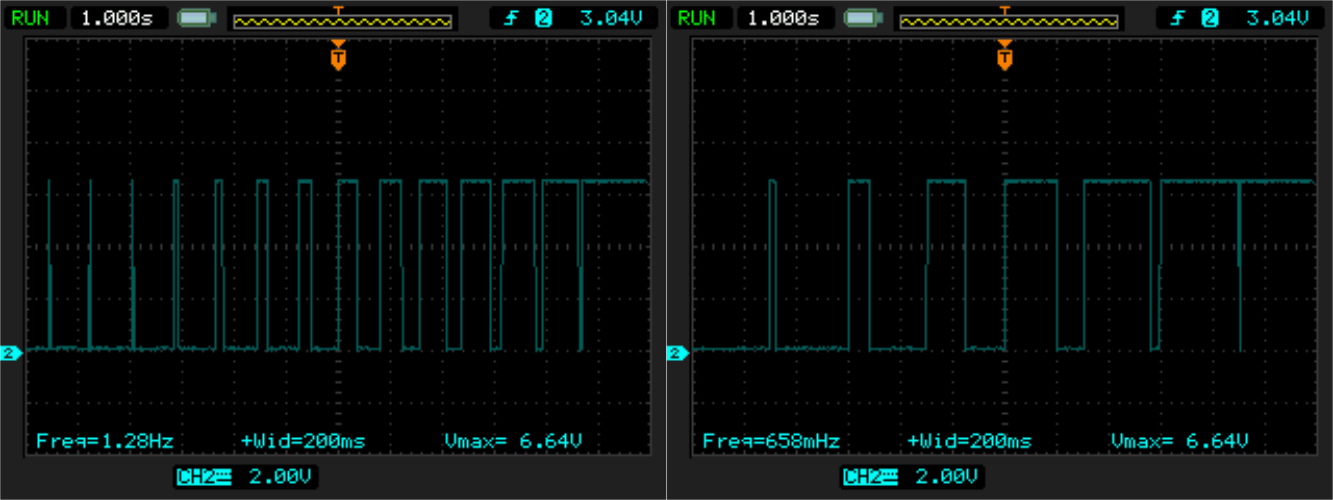The image size is (1333, 500).
Task: Select the right scope 1.000s timebase readout
Action: point(786,18)
